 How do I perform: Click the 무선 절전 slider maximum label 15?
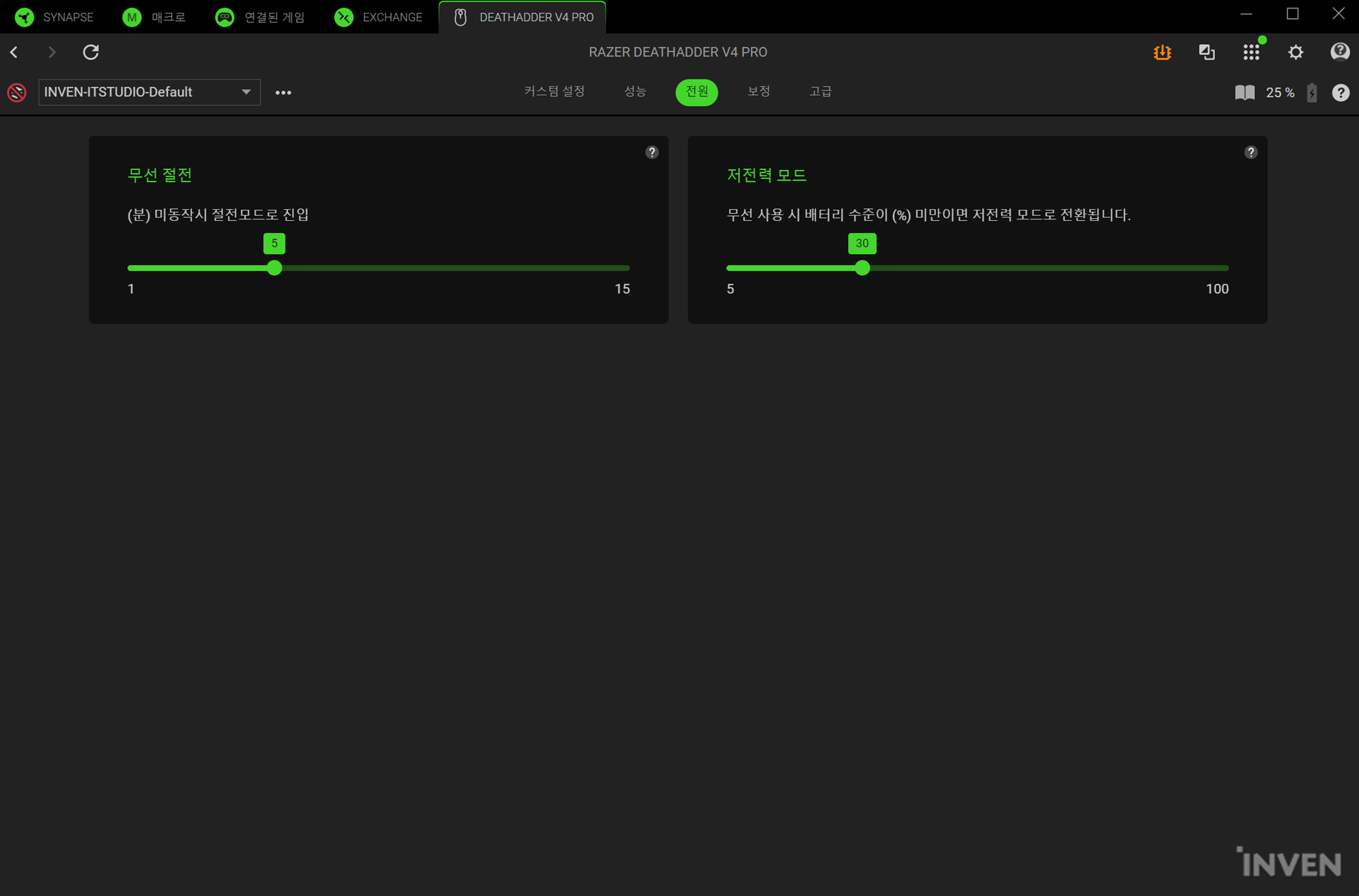[x=622, y=289]
